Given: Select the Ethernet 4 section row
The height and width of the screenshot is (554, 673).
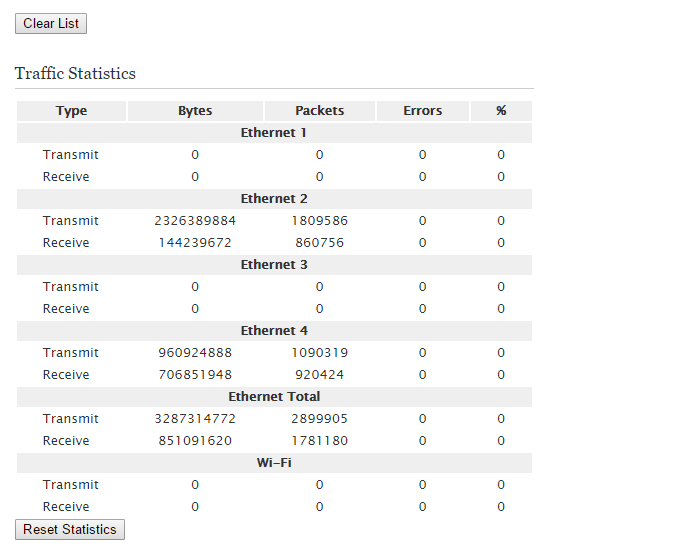Looking at the screenshot, I should (x=274, y=331).
